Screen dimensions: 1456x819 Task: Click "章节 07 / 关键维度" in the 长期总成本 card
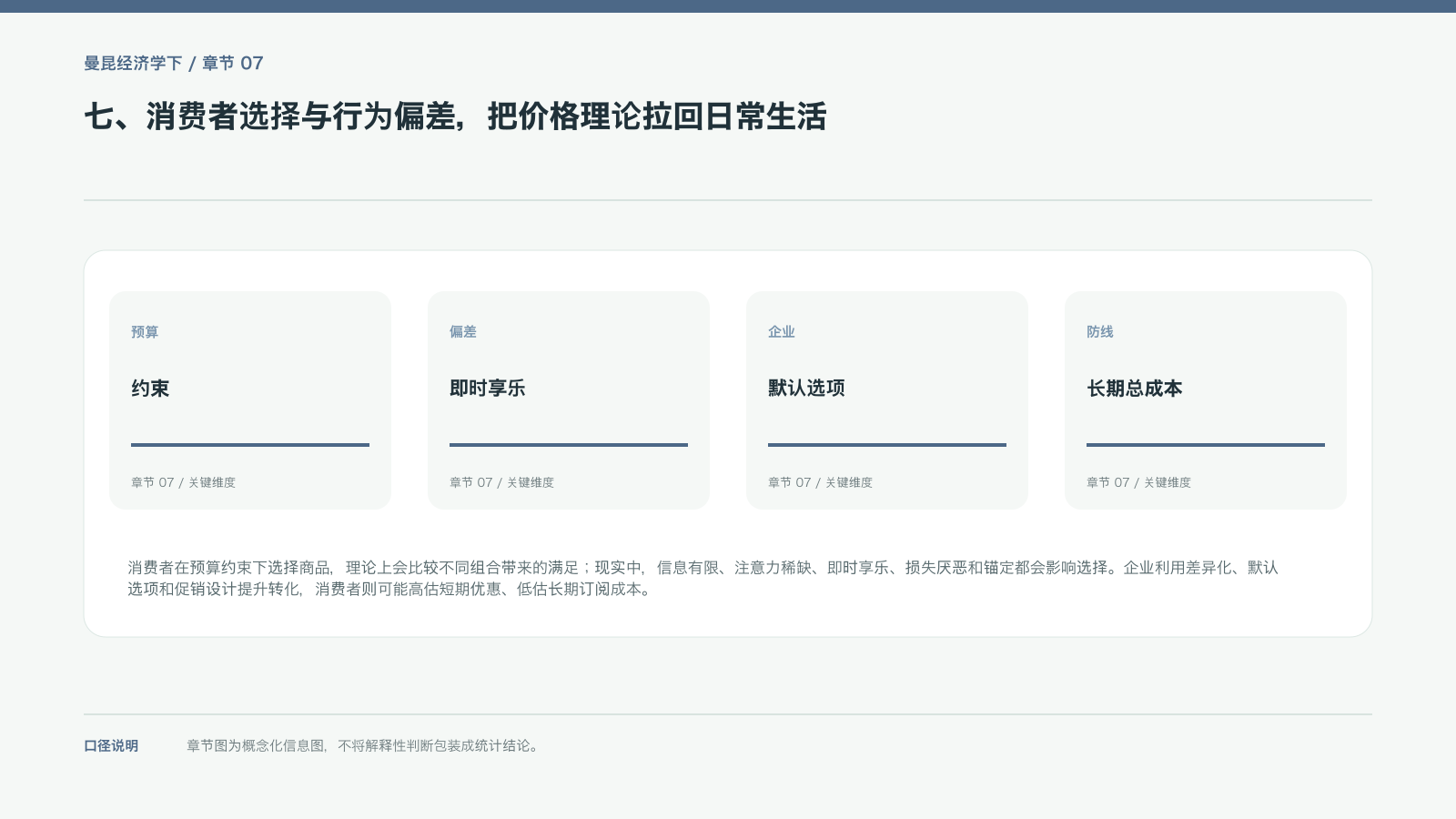[1138, 482]
